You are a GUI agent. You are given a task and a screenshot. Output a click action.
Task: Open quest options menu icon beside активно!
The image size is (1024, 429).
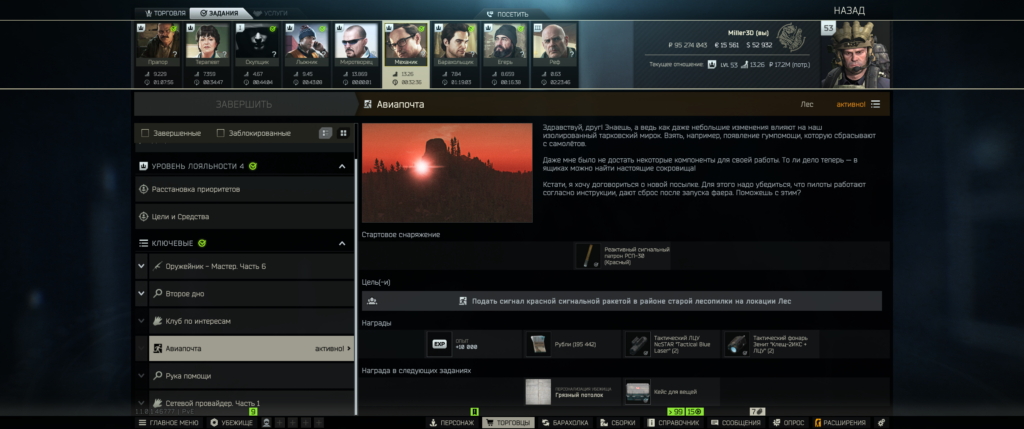click(x=875, y=104)
